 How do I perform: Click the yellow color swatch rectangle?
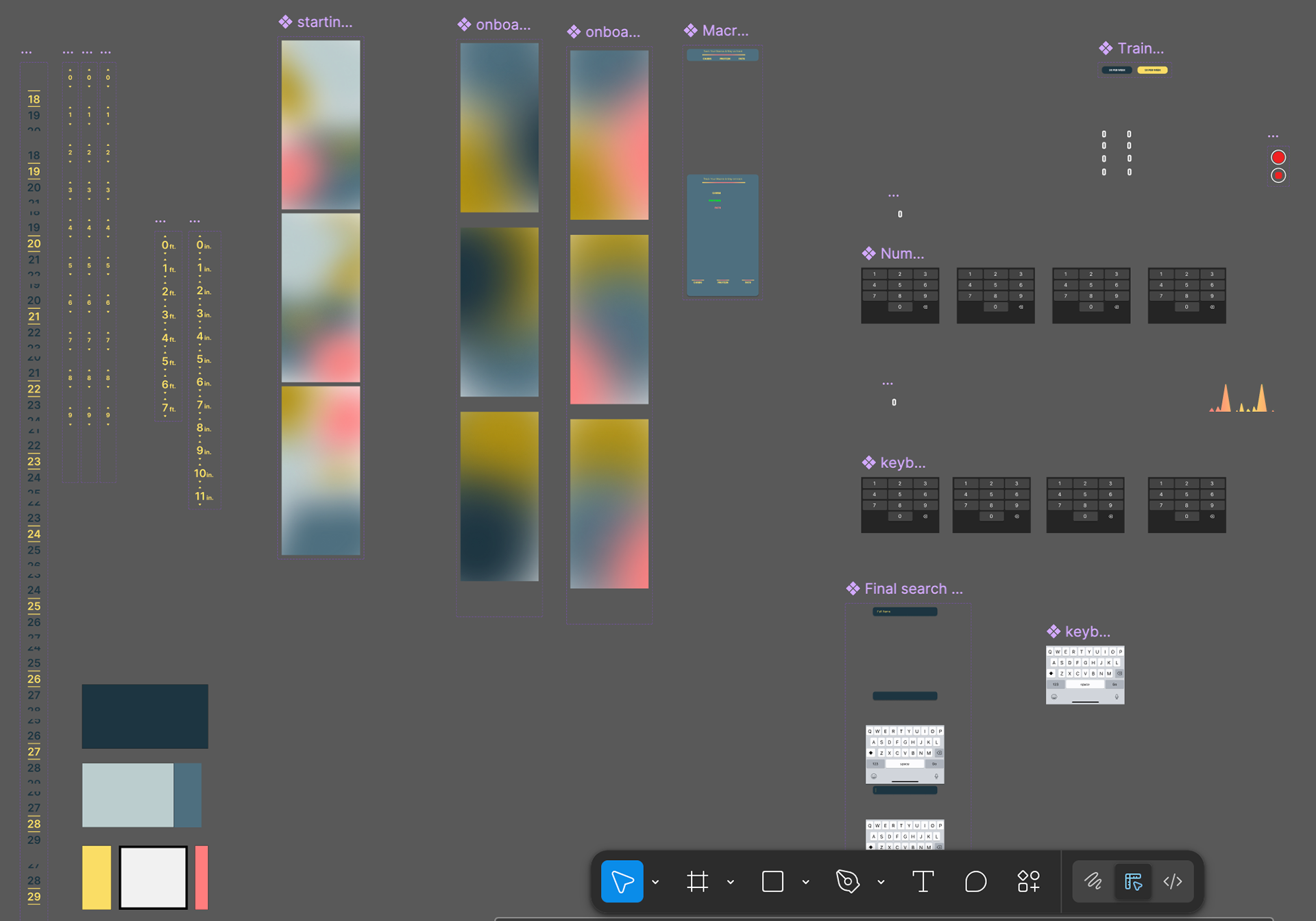point(97,877)
